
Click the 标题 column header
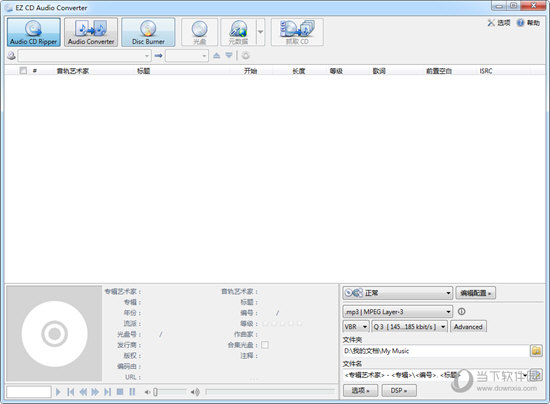[143, 71]
